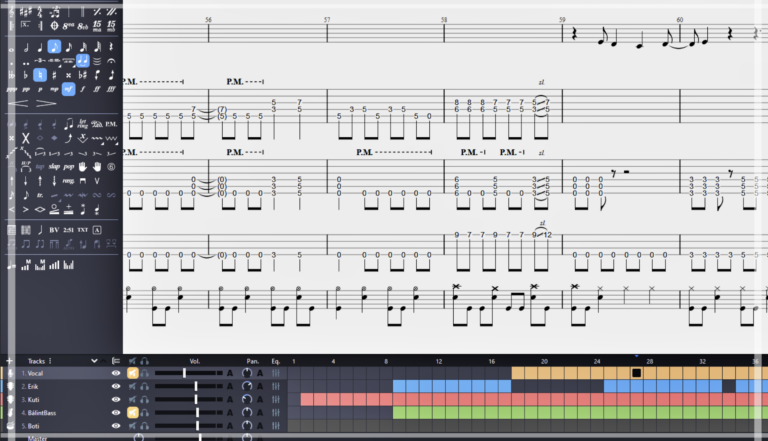Click the natural accidental icon
The image size is (768, 441).
click(39, 75)
